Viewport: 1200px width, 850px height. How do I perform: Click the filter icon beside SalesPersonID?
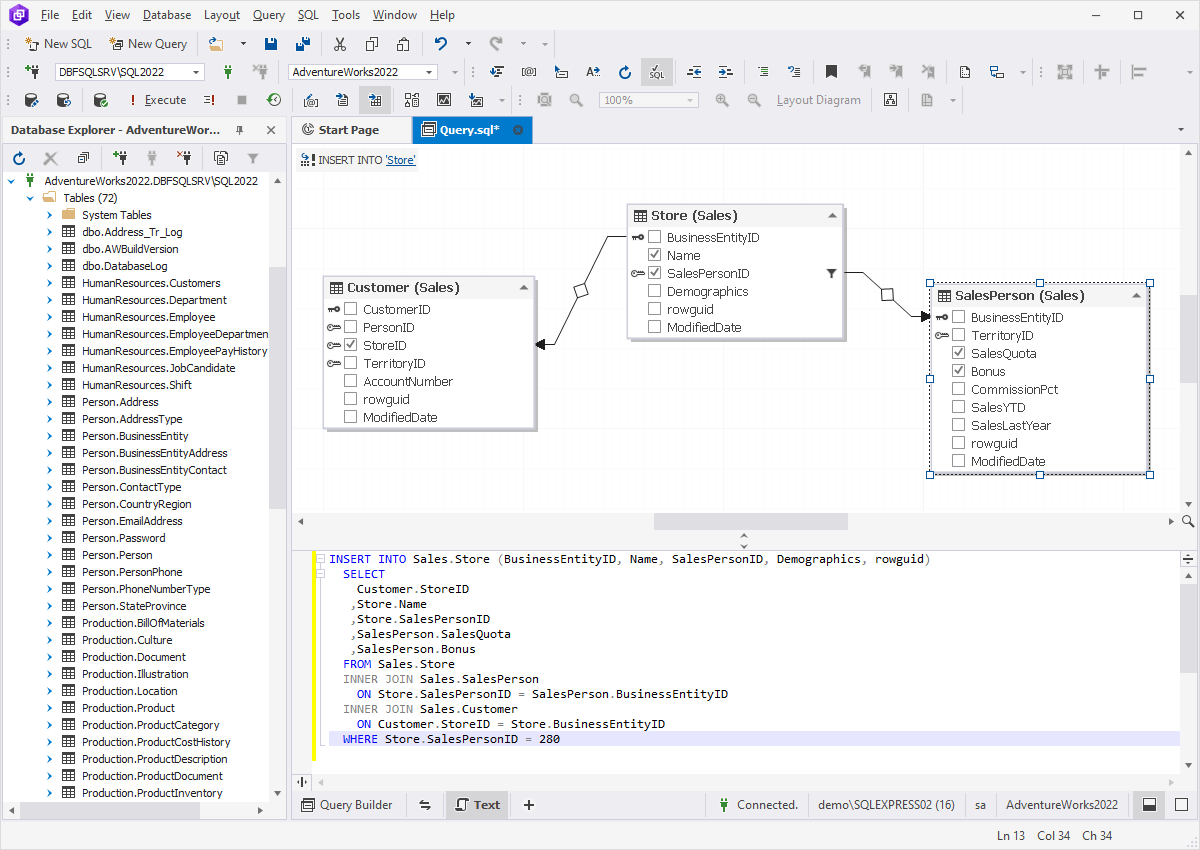(831, 273)
